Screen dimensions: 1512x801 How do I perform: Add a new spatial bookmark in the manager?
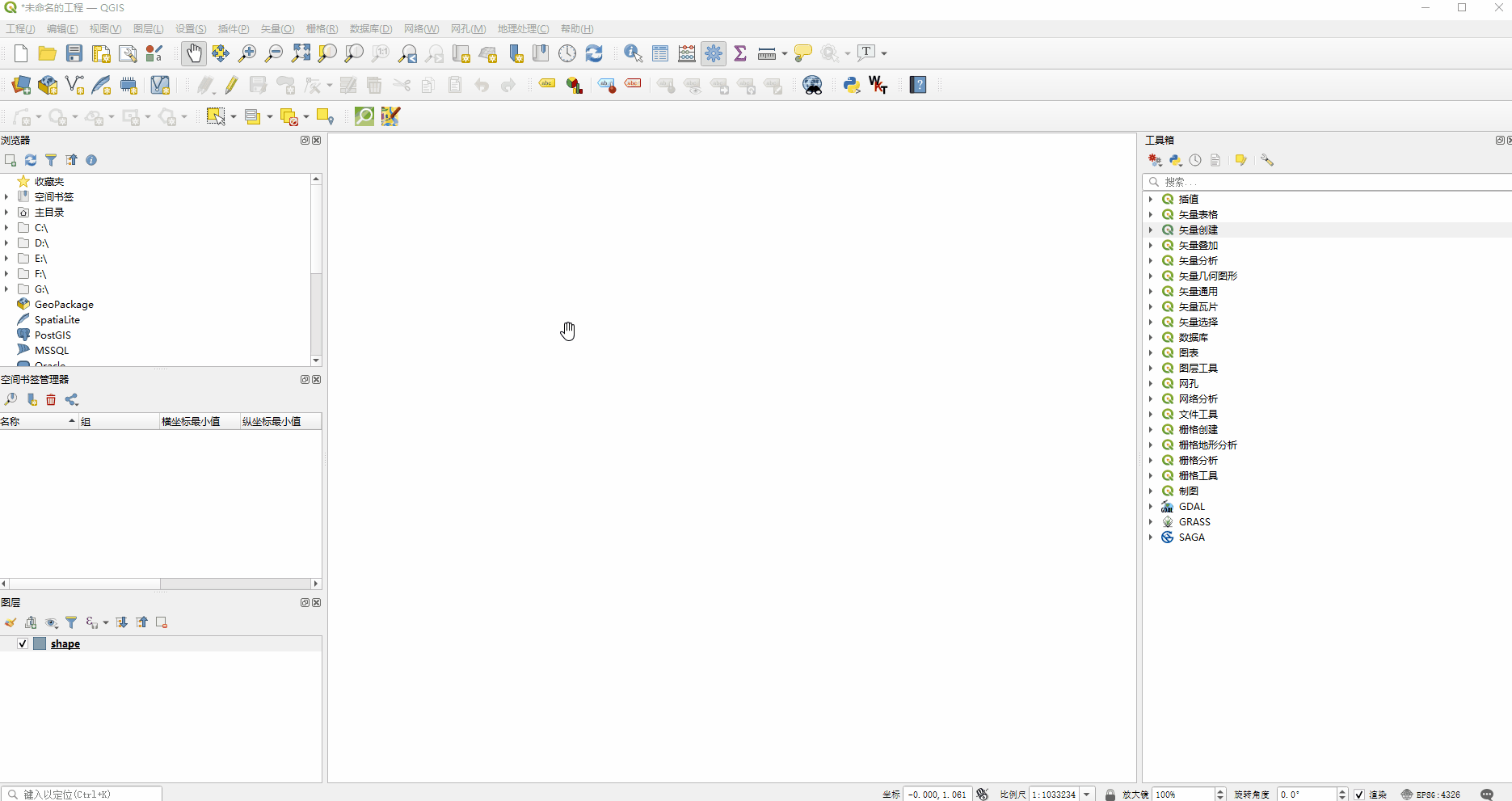32,400
